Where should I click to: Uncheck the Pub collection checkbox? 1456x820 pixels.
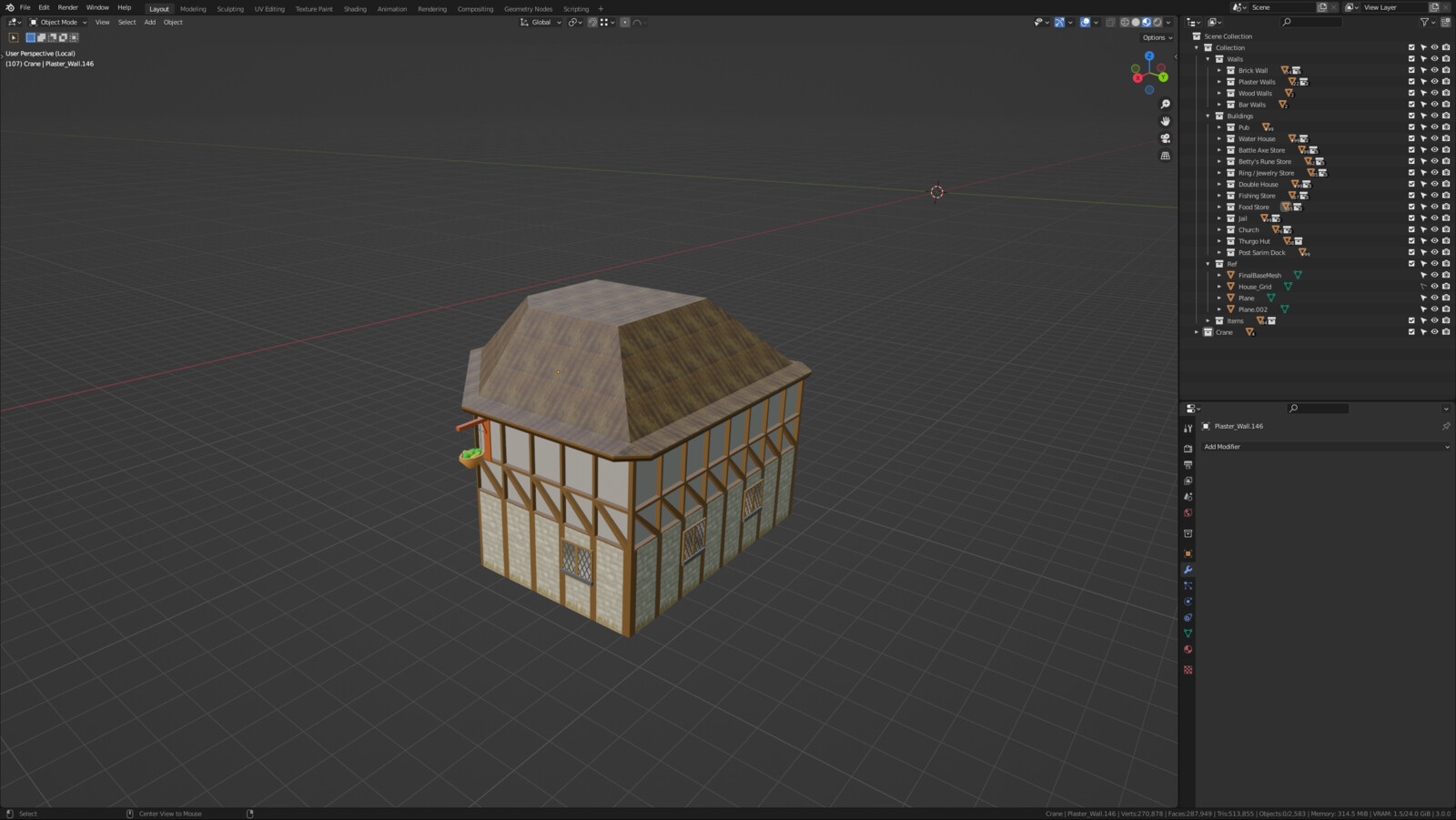[x=1411, y=127]
